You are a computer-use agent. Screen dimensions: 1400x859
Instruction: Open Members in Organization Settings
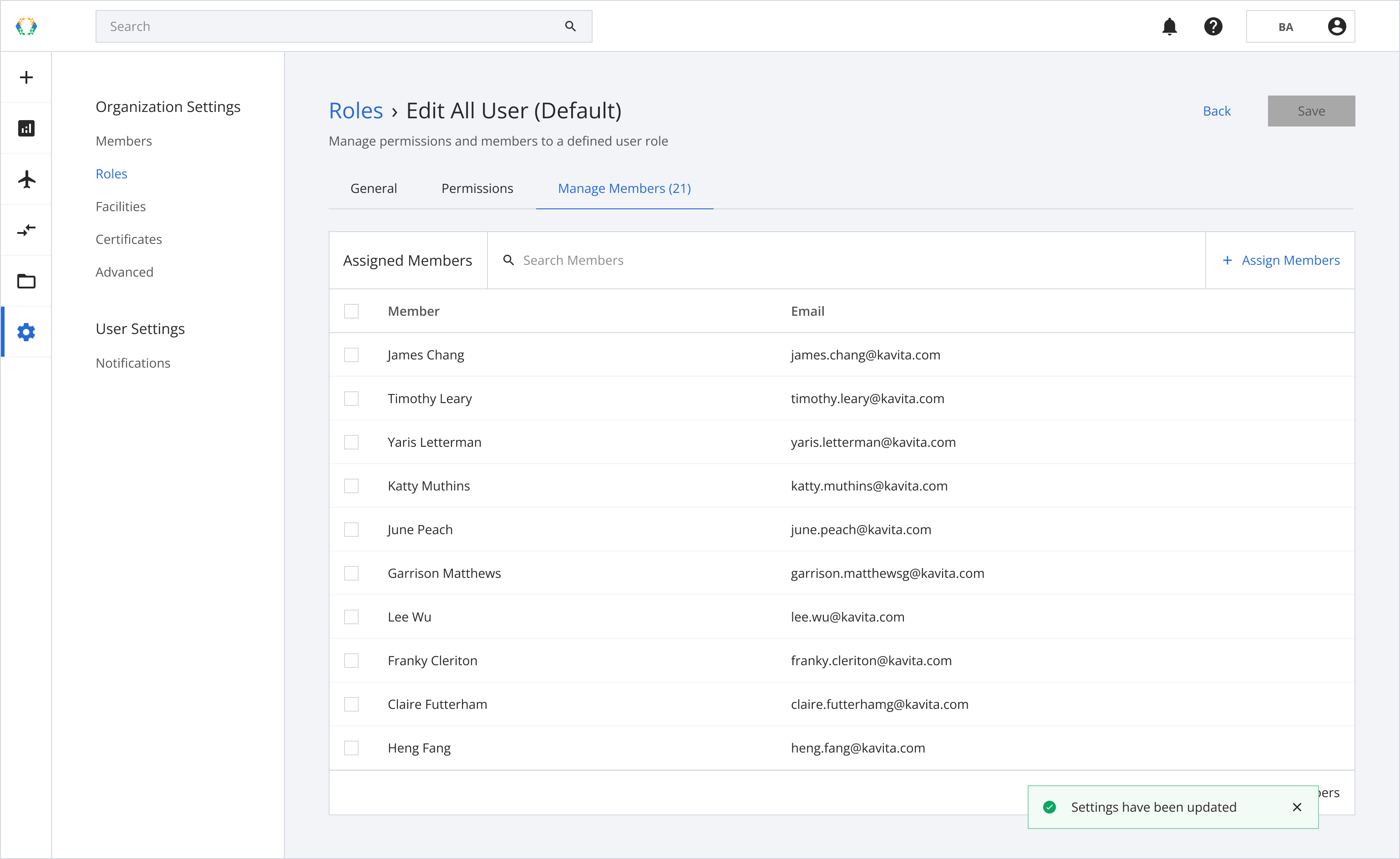click(x=124, y=141)
